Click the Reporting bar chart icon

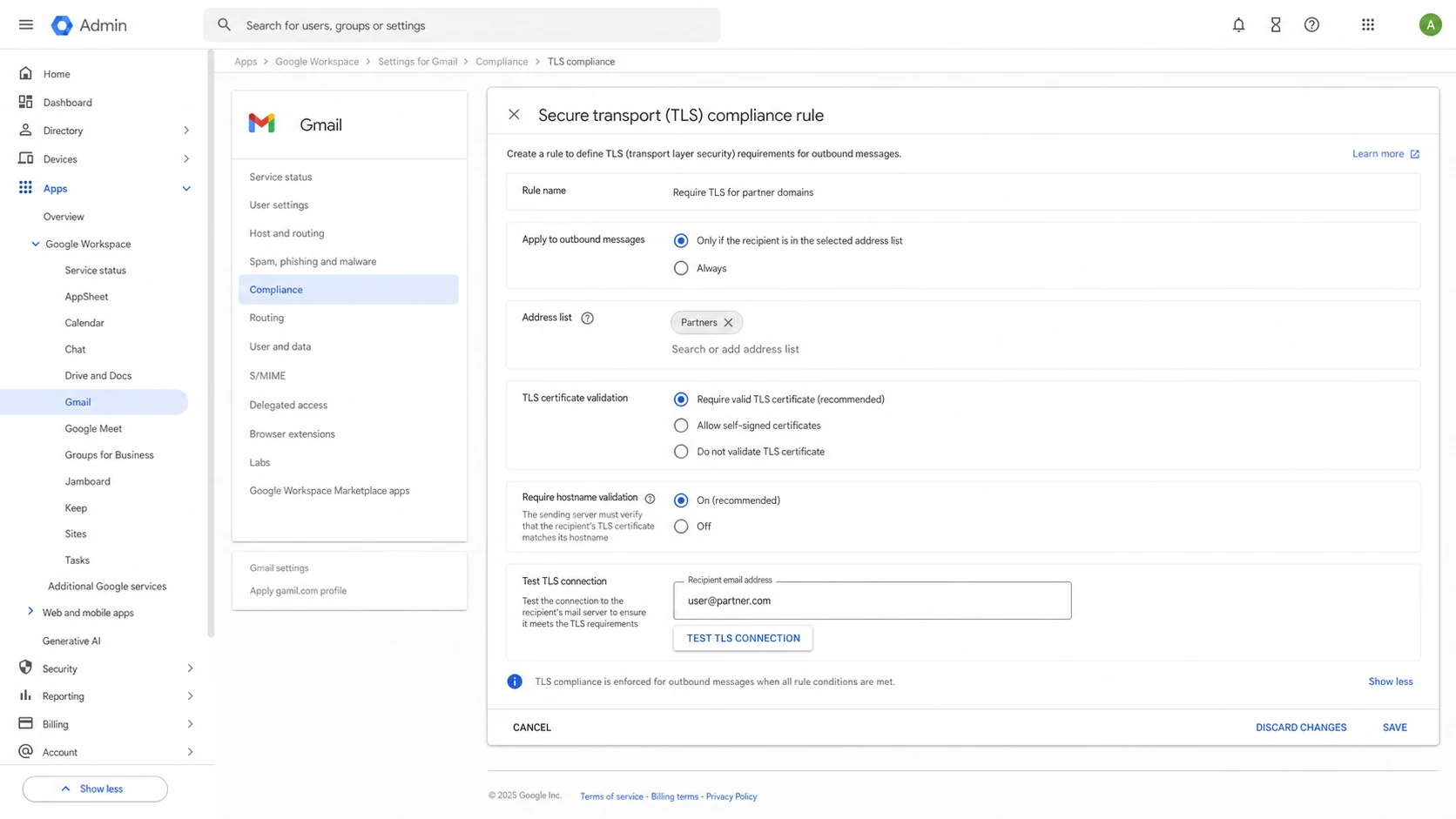25,695
